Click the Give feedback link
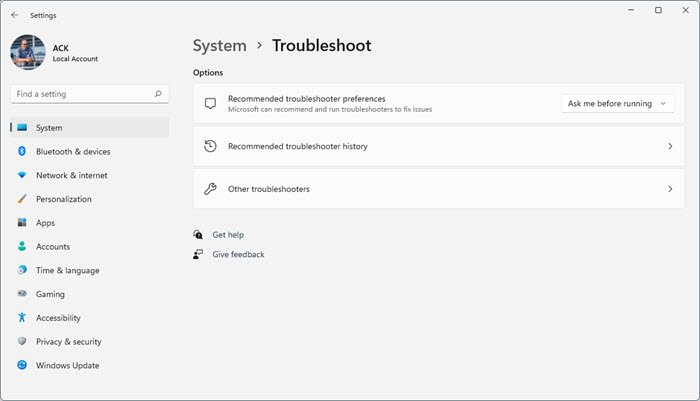The height and width of the screenshot is (401, 700). [238, 255]
